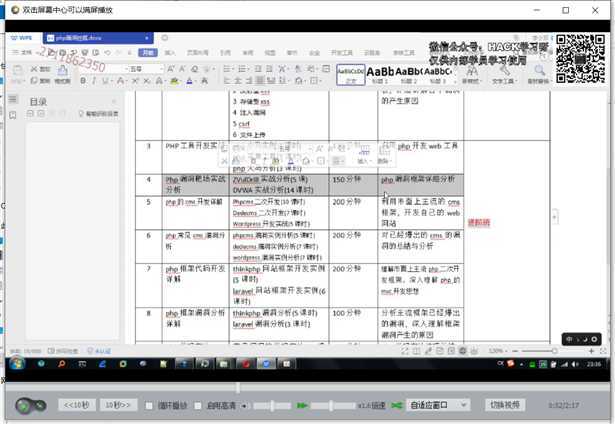Click the 复制 copy icon

40,81
